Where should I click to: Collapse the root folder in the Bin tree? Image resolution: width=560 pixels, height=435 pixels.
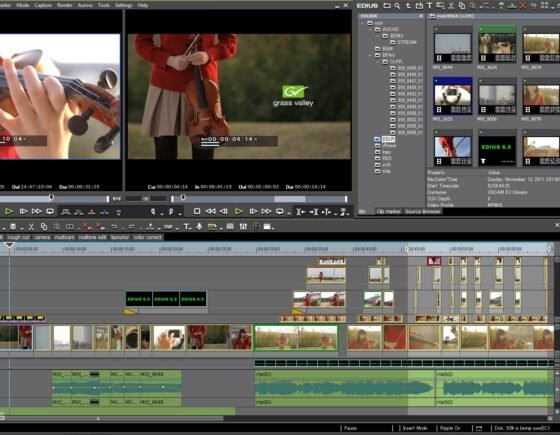click(363, 23)
